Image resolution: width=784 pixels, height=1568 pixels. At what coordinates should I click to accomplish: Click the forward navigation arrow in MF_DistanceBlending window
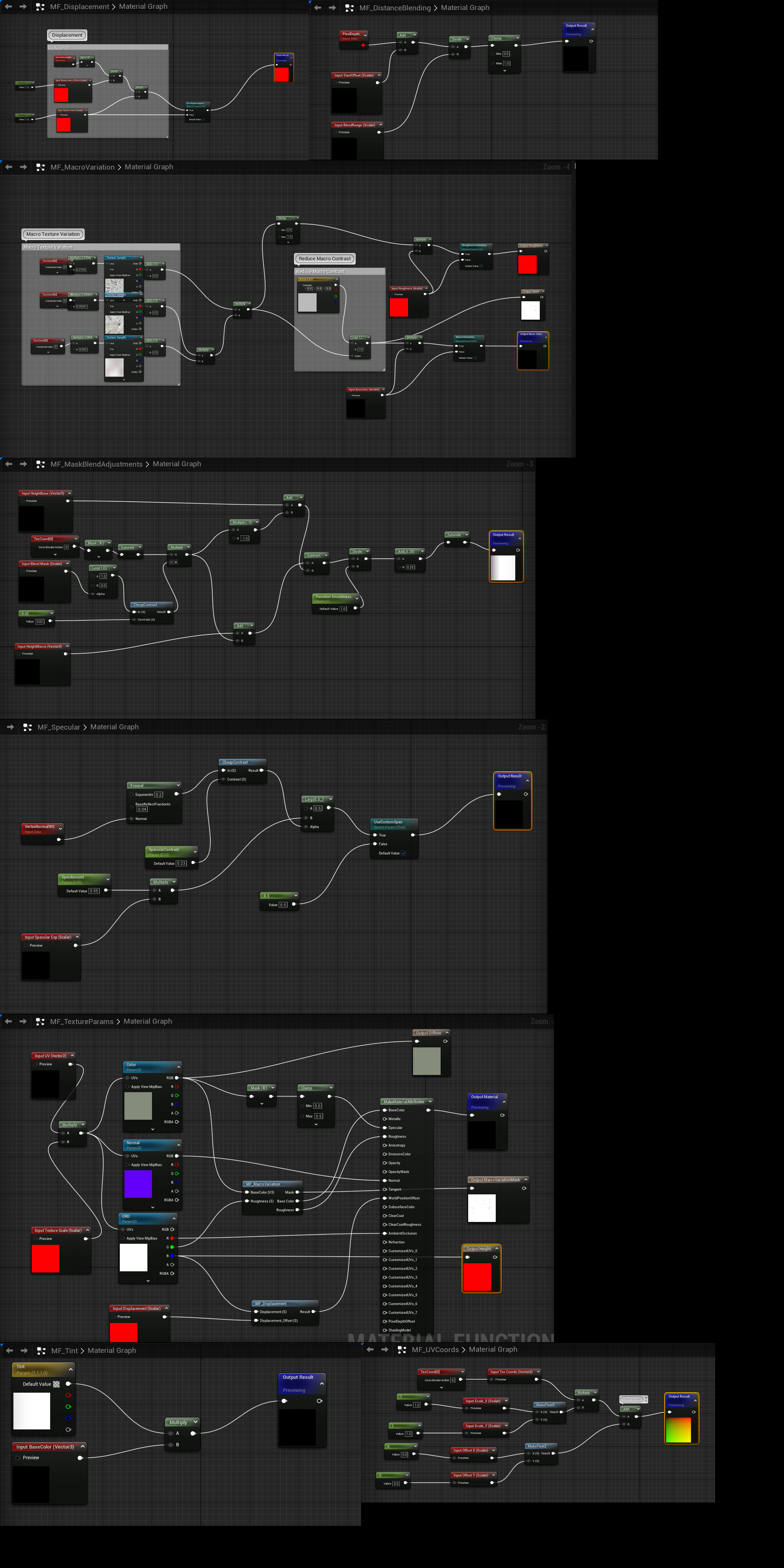[332, 7]
